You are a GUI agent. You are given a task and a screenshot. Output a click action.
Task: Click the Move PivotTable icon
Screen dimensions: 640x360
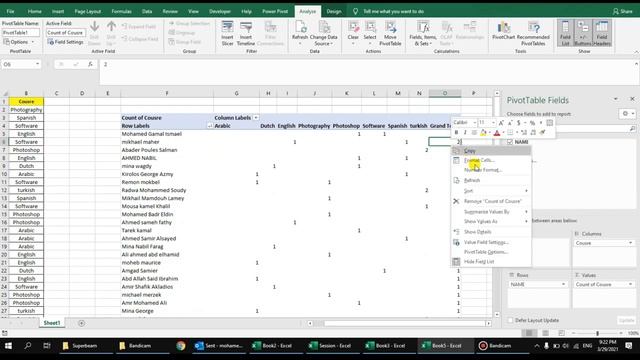coord(390,27)
